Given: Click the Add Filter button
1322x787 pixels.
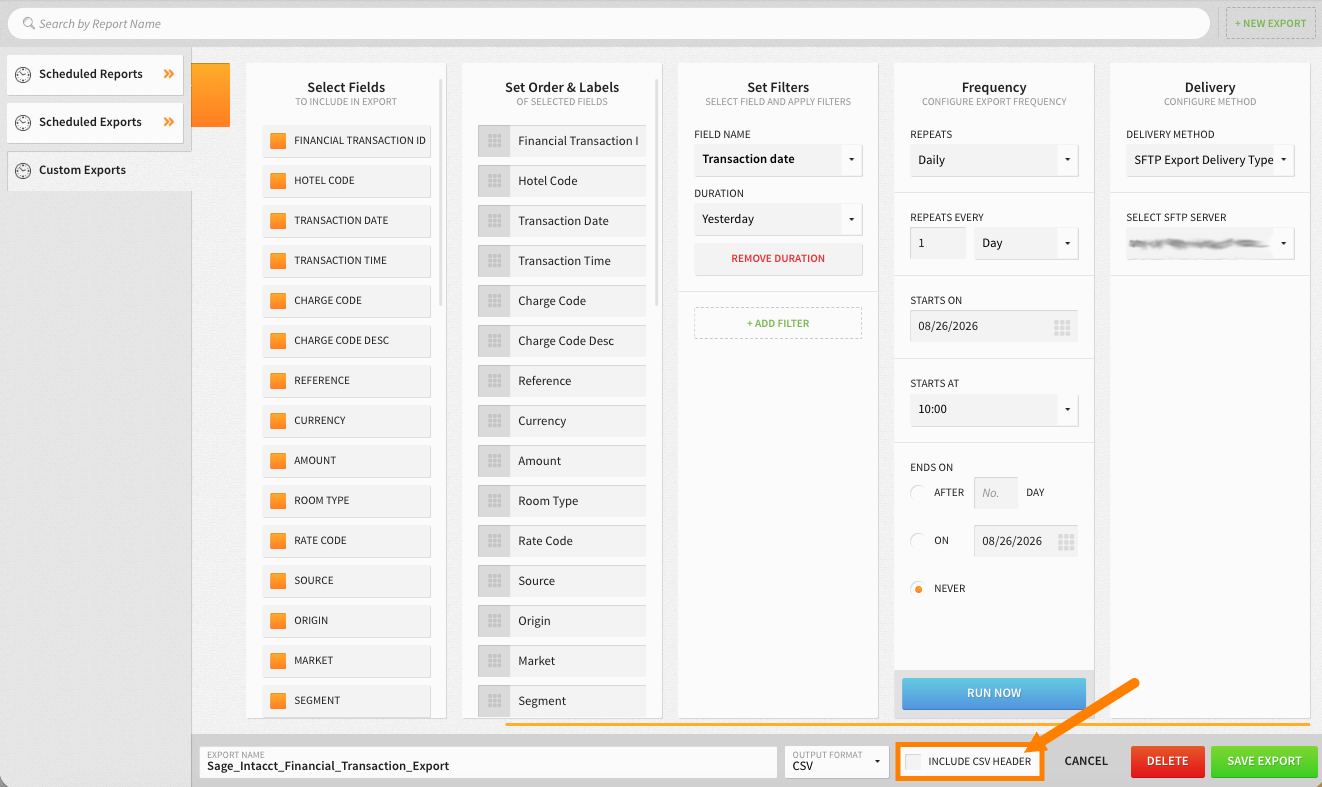Looking at the screenshot, I should click(778, 323).
